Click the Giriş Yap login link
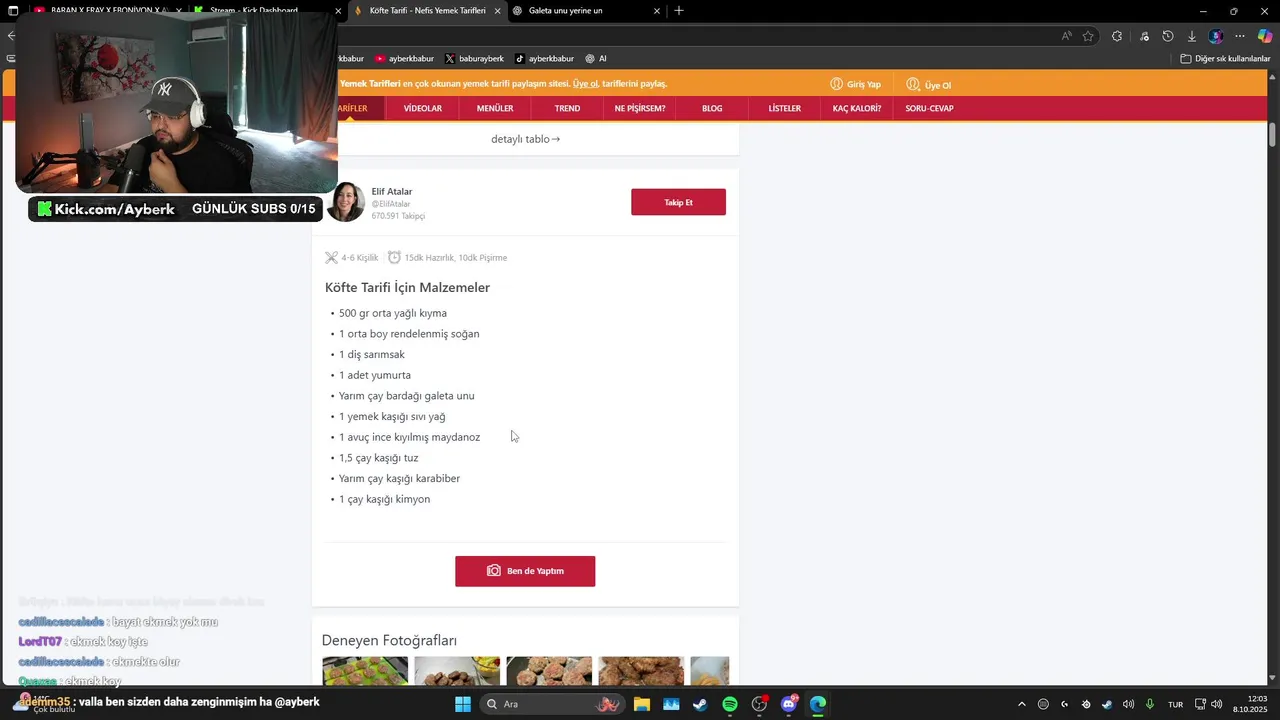The height and width of the screenshot is (720, 1280). [856, 84]
